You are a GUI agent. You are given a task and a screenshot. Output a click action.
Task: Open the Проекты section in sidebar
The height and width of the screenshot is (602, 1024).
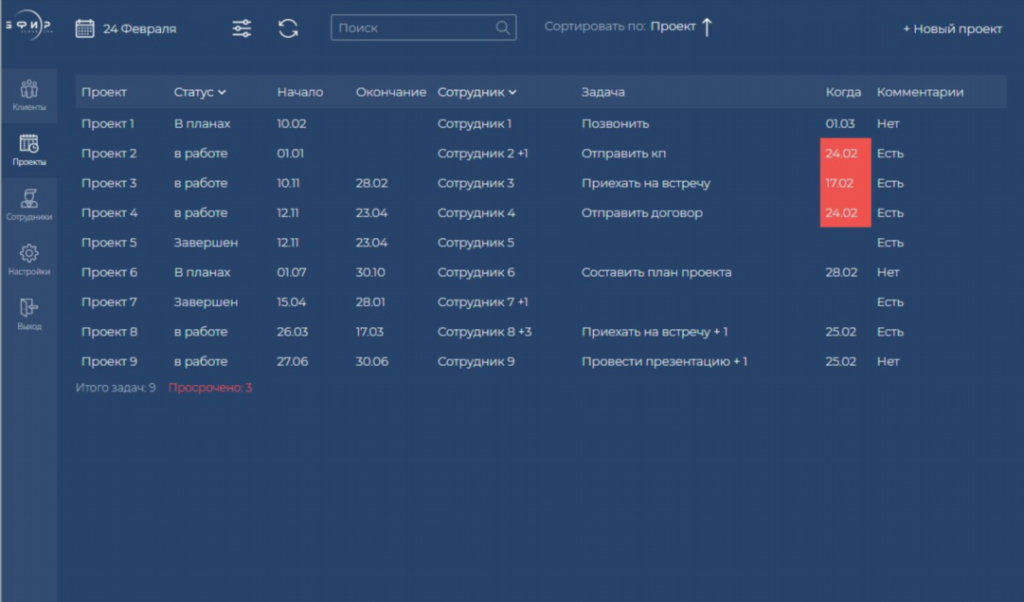[29, 150]
